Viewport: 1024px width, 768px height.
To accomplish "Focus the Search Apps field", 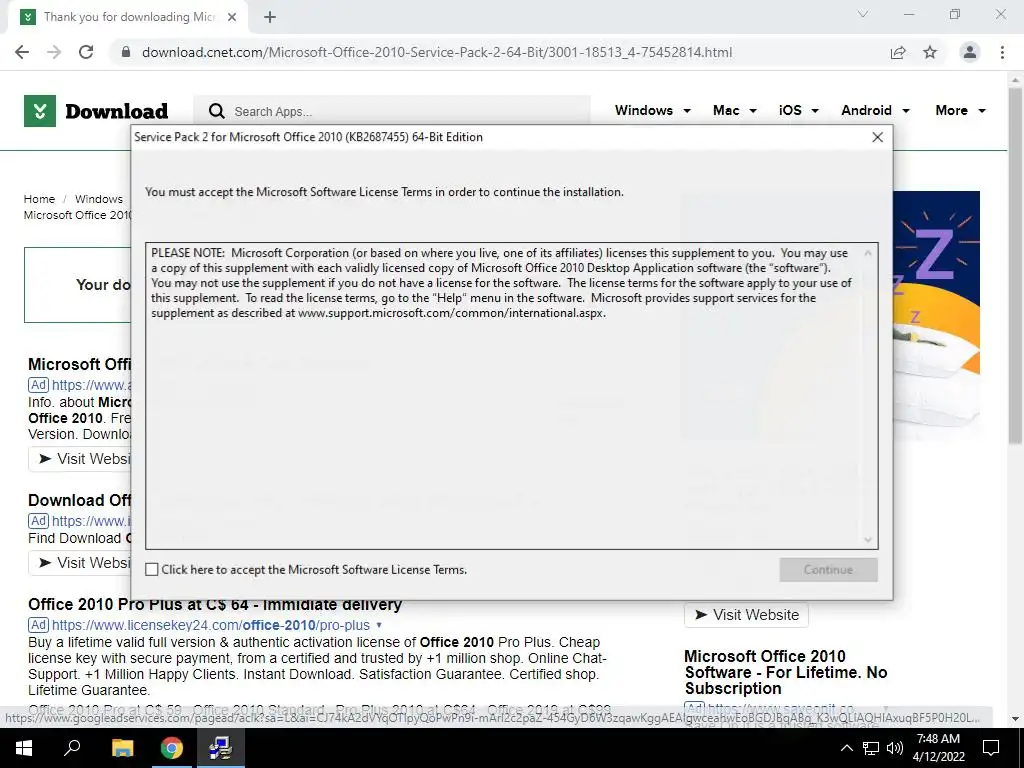I will [392, 111].
